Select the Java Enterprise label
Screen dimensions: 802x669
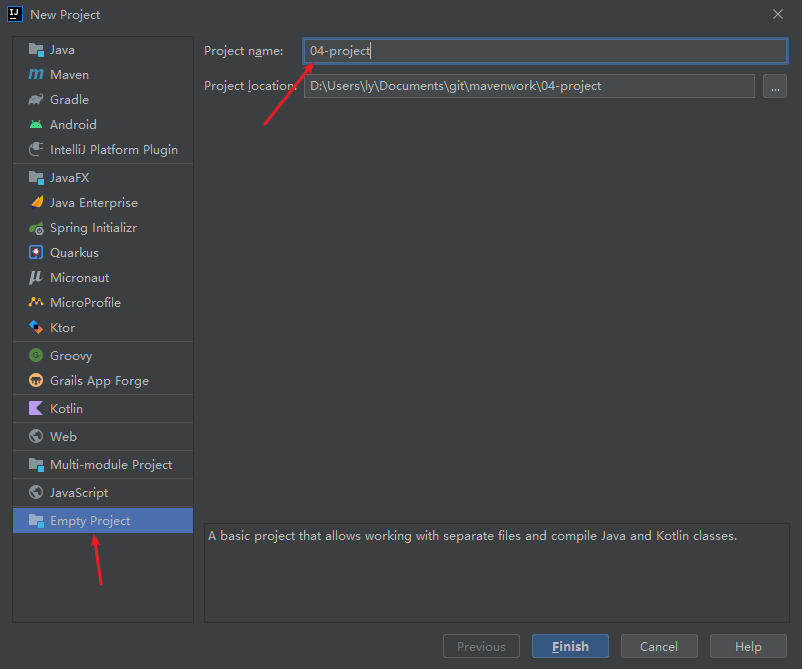[94, 203]
